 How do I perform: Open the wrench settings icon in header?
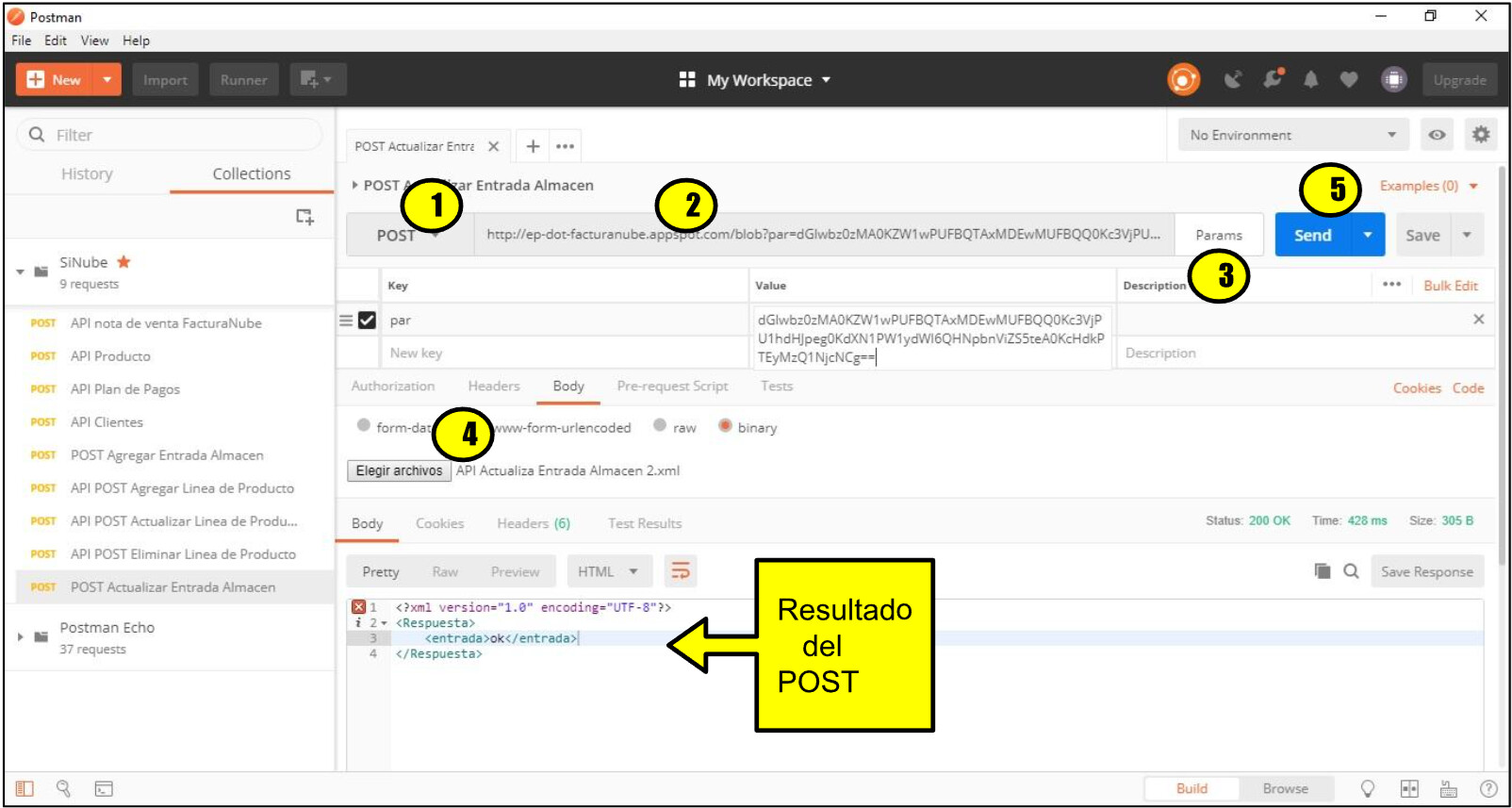1273,79
